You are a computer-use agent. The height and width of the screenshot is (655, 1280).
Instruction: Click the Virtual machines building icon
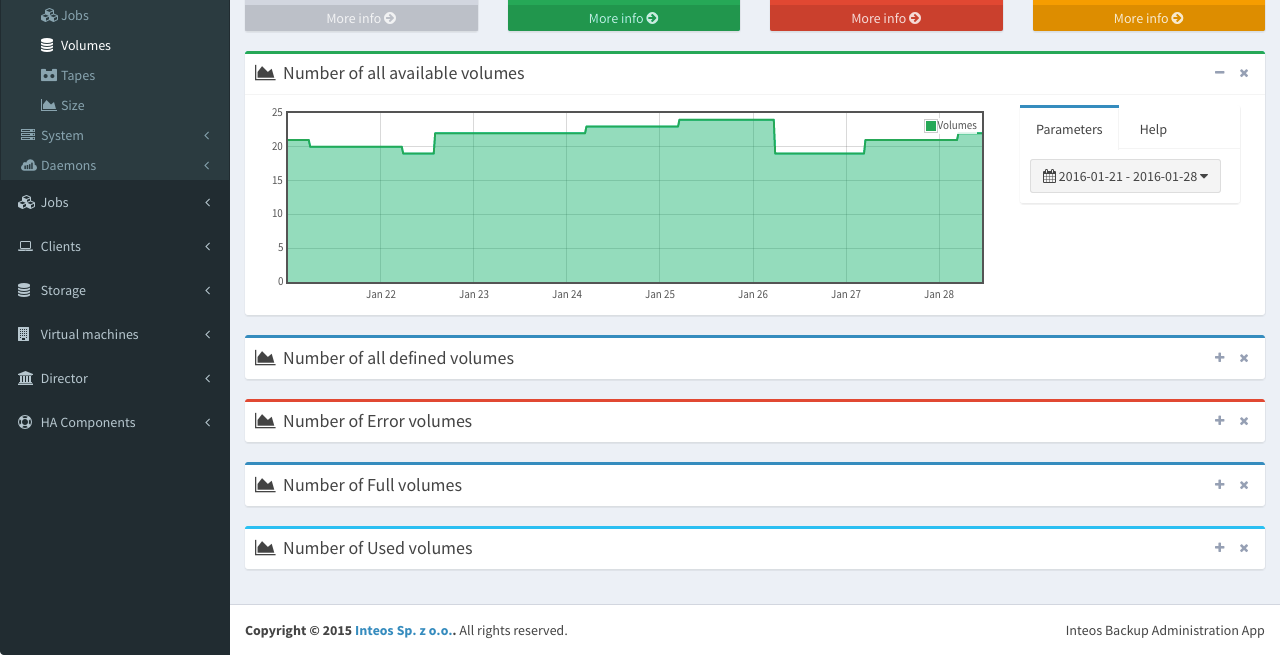24,334
